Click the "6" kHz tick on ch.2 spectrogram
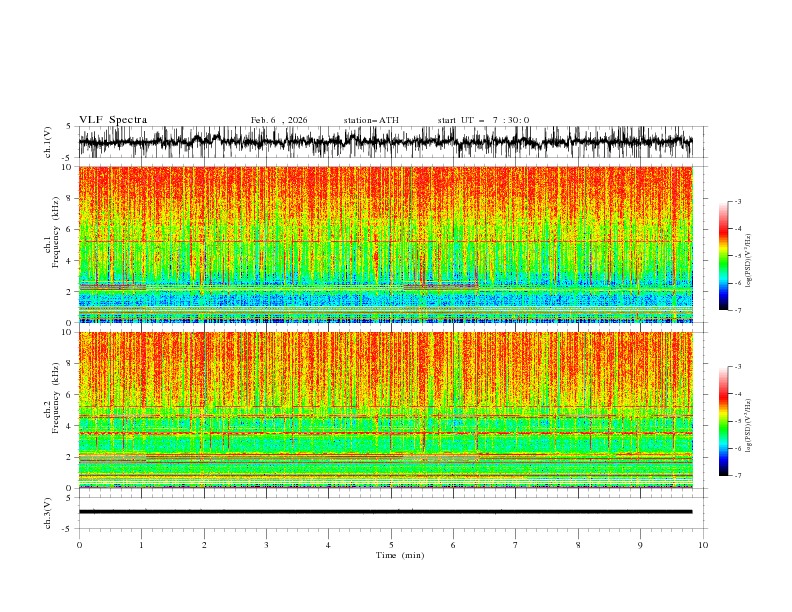792x612 pixels. click(x=71, y=395)
